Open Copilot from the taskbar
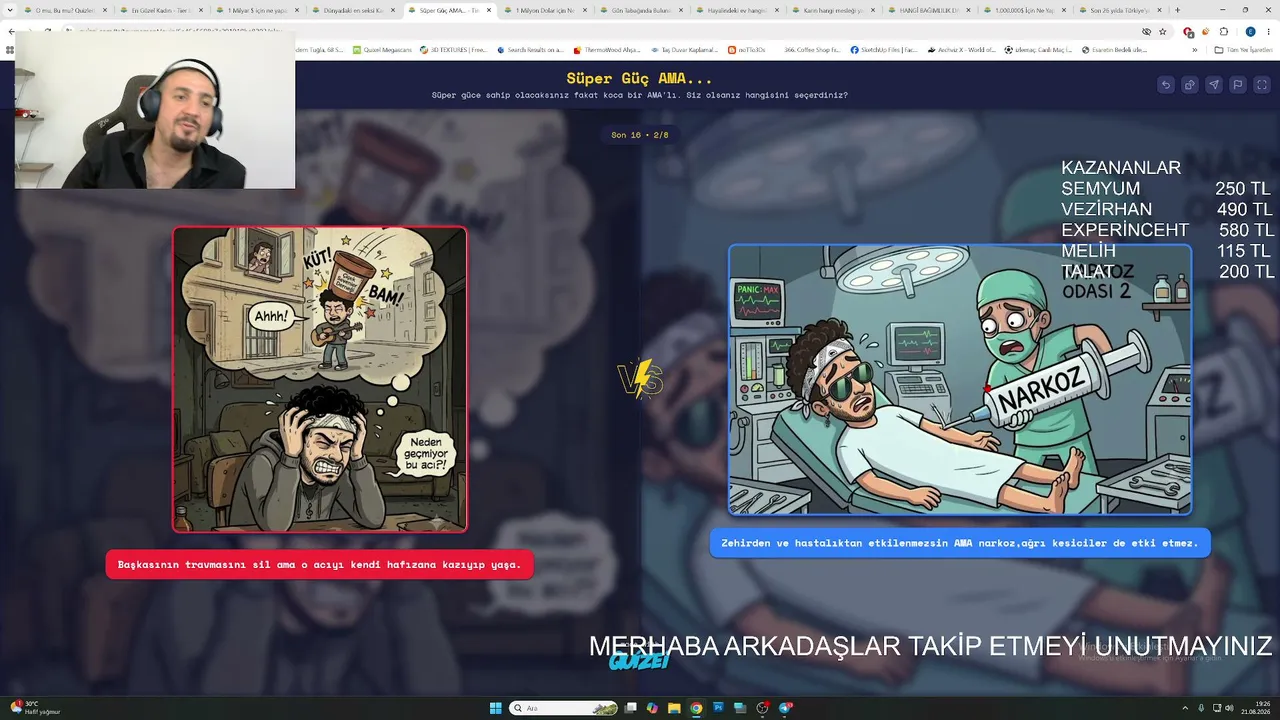 click(652, 708)
